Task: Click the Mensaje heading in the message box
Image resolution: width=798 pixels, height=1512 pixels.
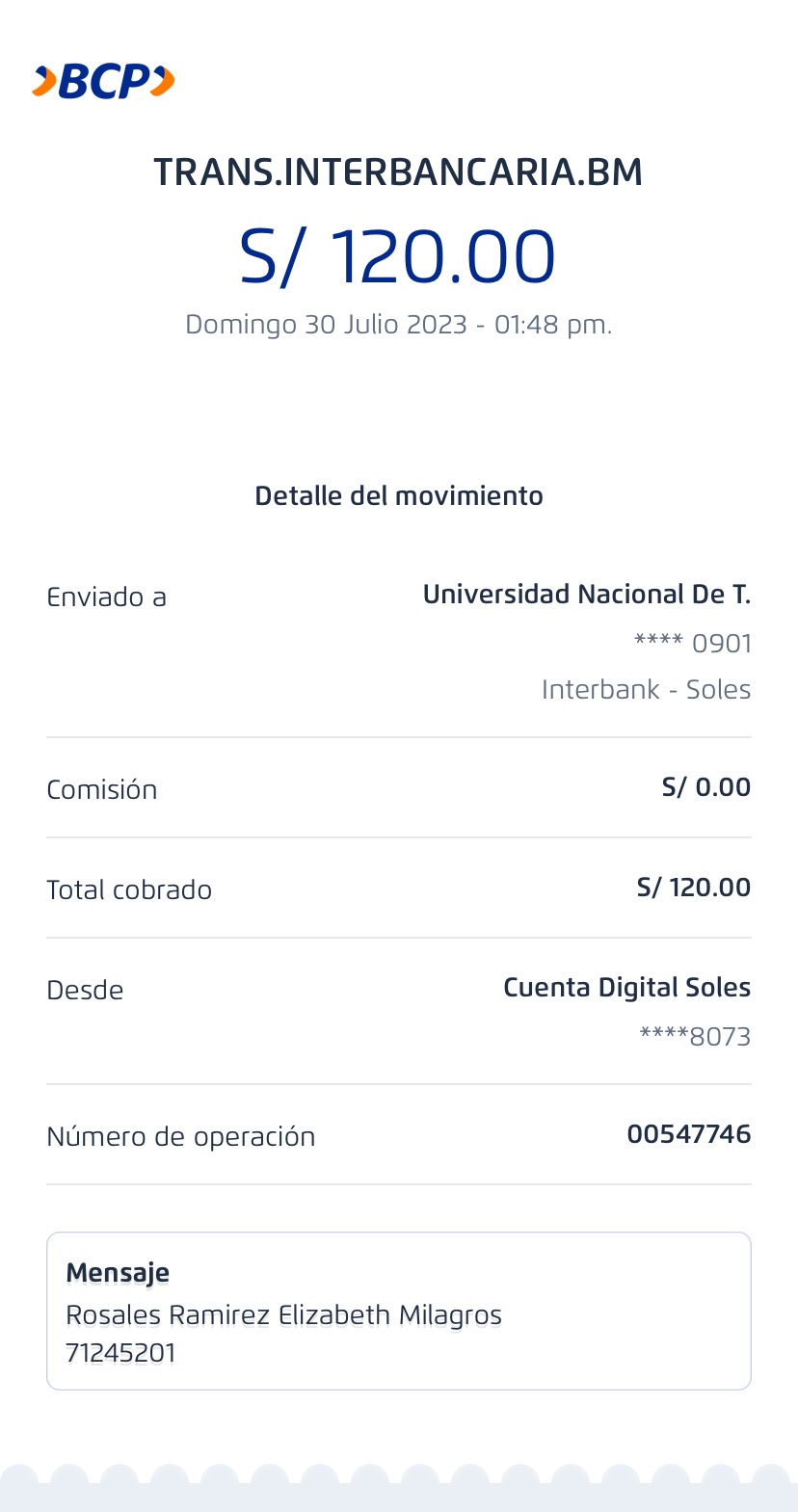Action: pos(118,1273)
